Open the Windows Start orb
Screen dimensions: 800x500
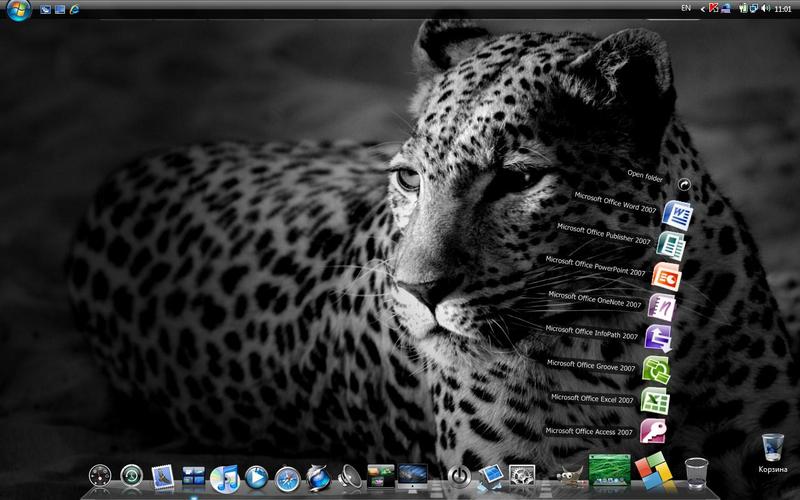[x=17, y=9]
